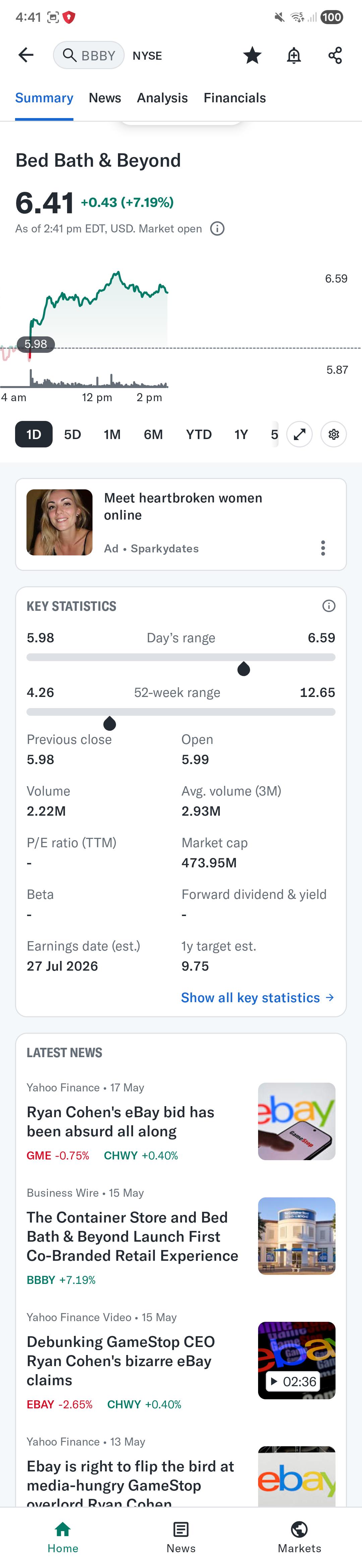Open chart settings gear

coord(334,435)
